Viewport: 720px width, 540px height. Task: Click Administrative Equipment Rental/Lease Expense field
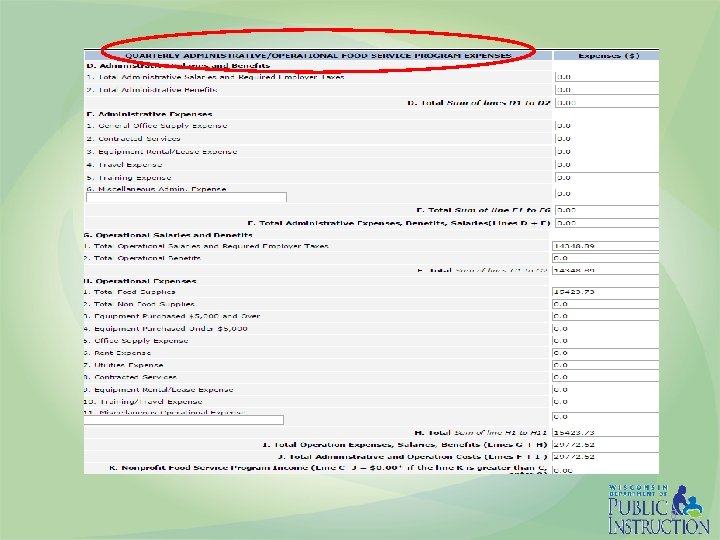607,152
